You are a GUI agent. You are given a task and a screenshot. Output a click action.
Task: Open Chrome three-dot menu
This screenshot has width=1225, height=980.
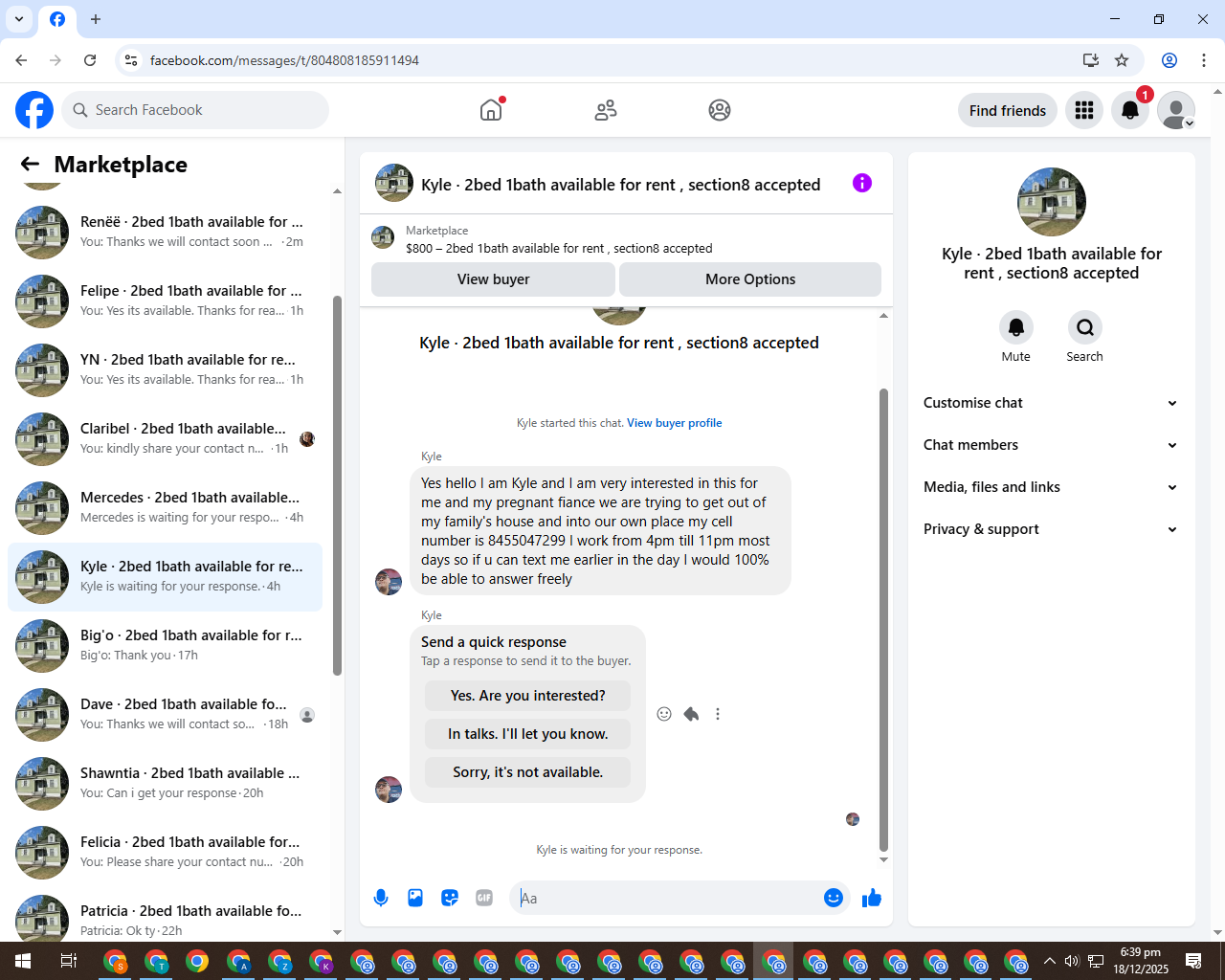pos(1204,60)
